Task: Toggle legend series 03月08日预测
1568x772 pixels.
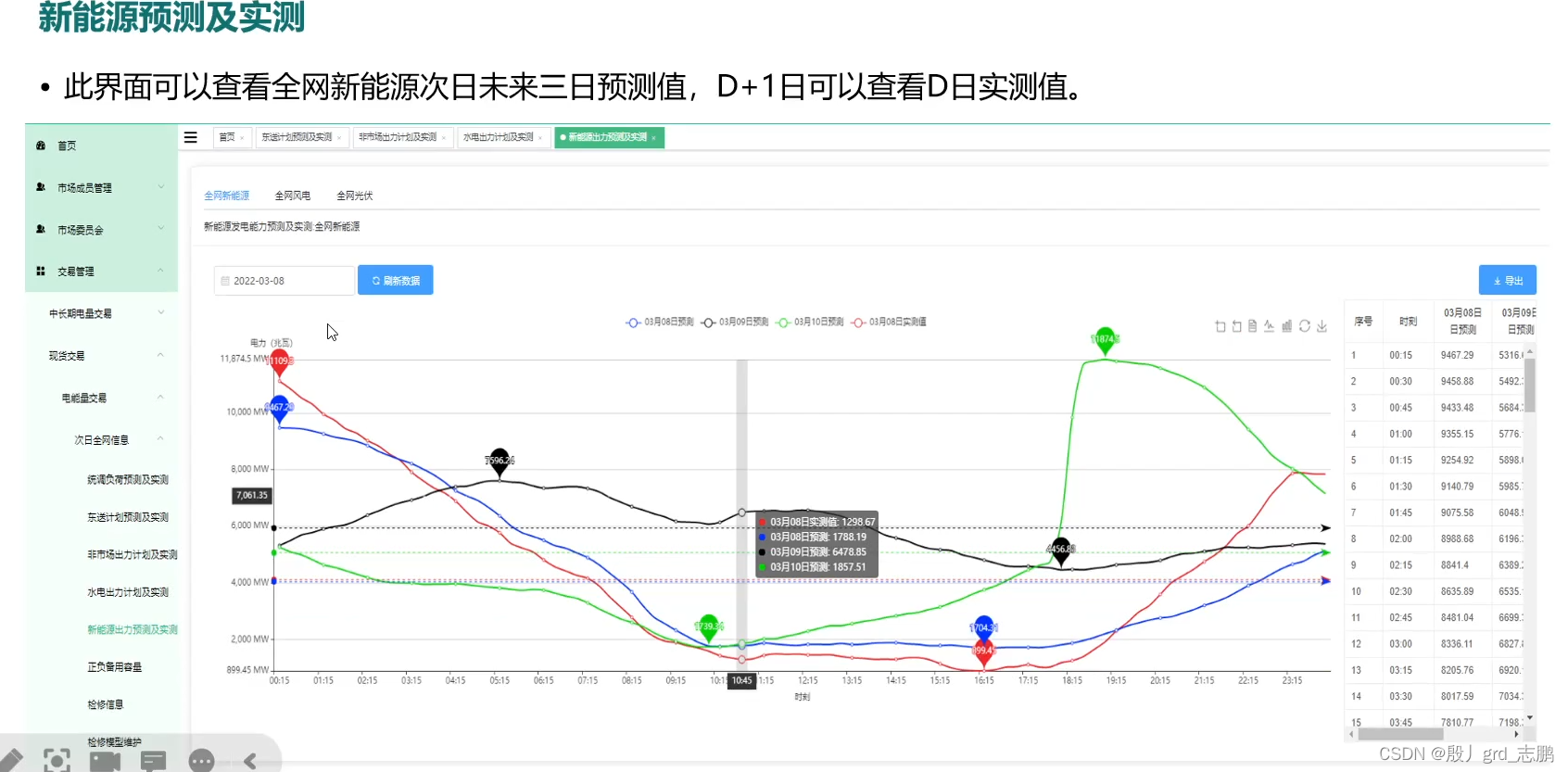Action: tap(660, 323)
